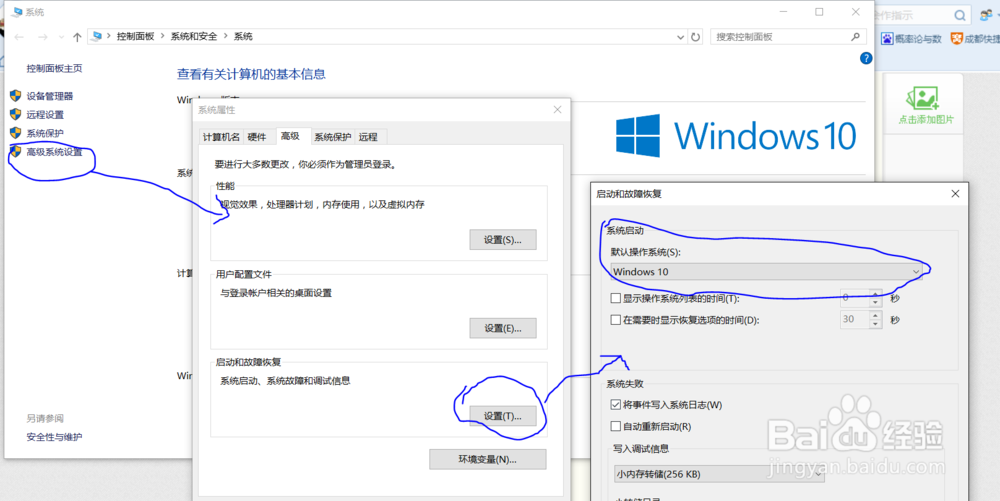Switch to the 系统保护 tab in System Properties
Viewport: 1000px width, 501px height.
pos(332,136)
